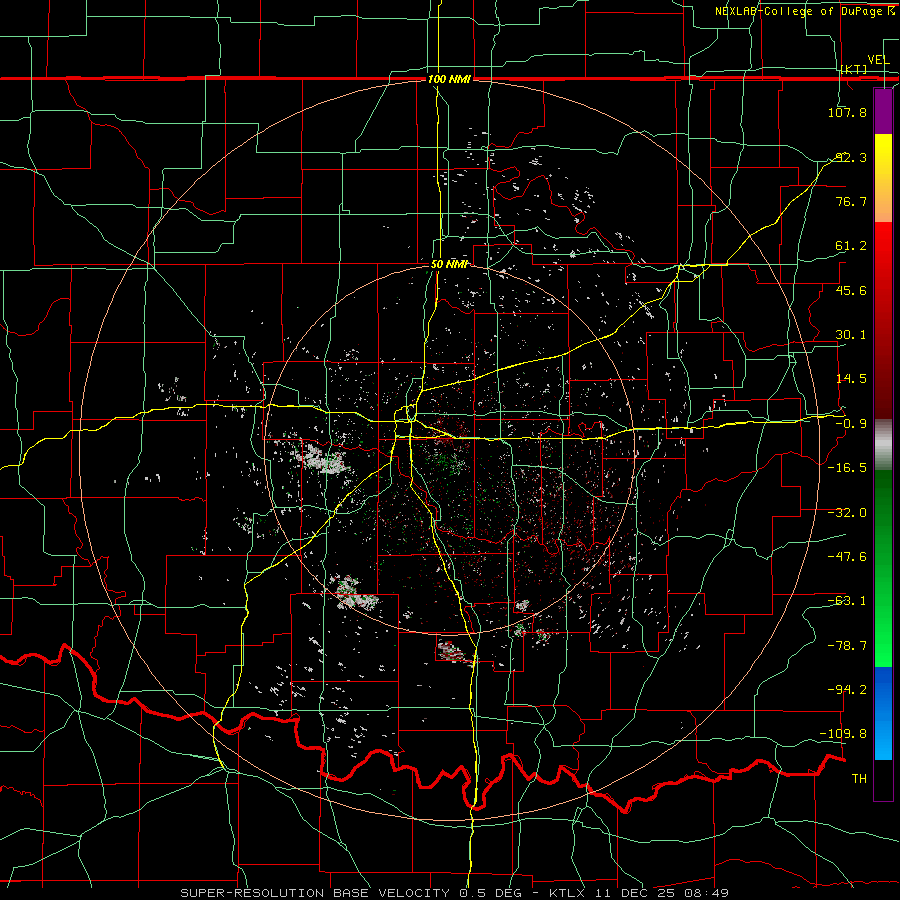Pick the green segment of the color bar

(883, 568)
